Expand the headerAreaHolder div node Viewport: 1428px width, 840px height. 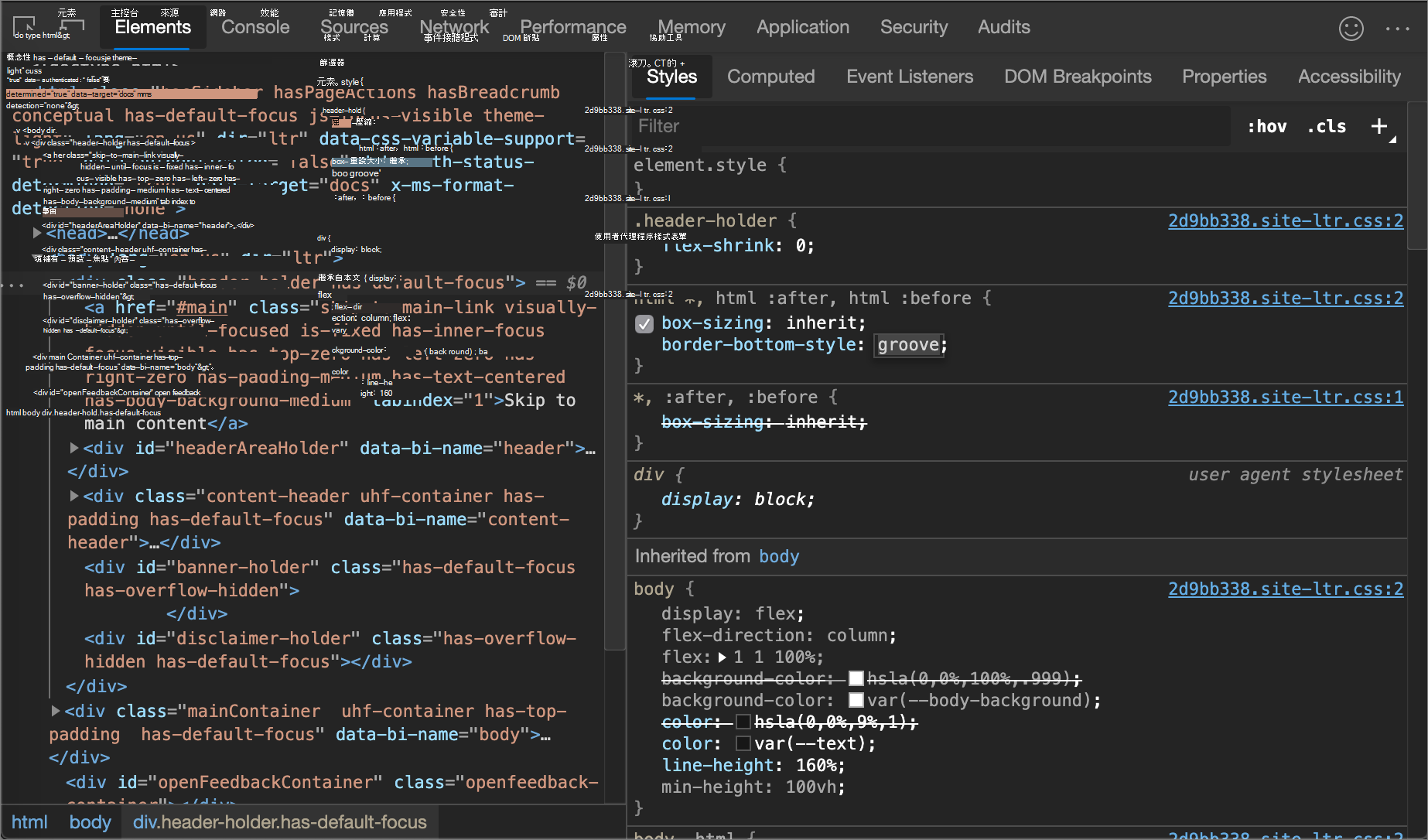tap(74, 448)
